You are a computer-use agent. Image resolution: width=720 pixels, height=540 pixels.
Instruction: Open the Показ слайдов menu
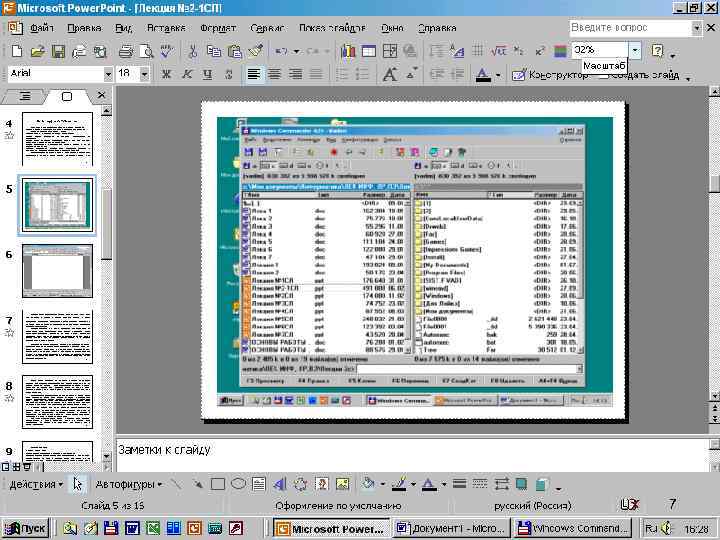332,28
